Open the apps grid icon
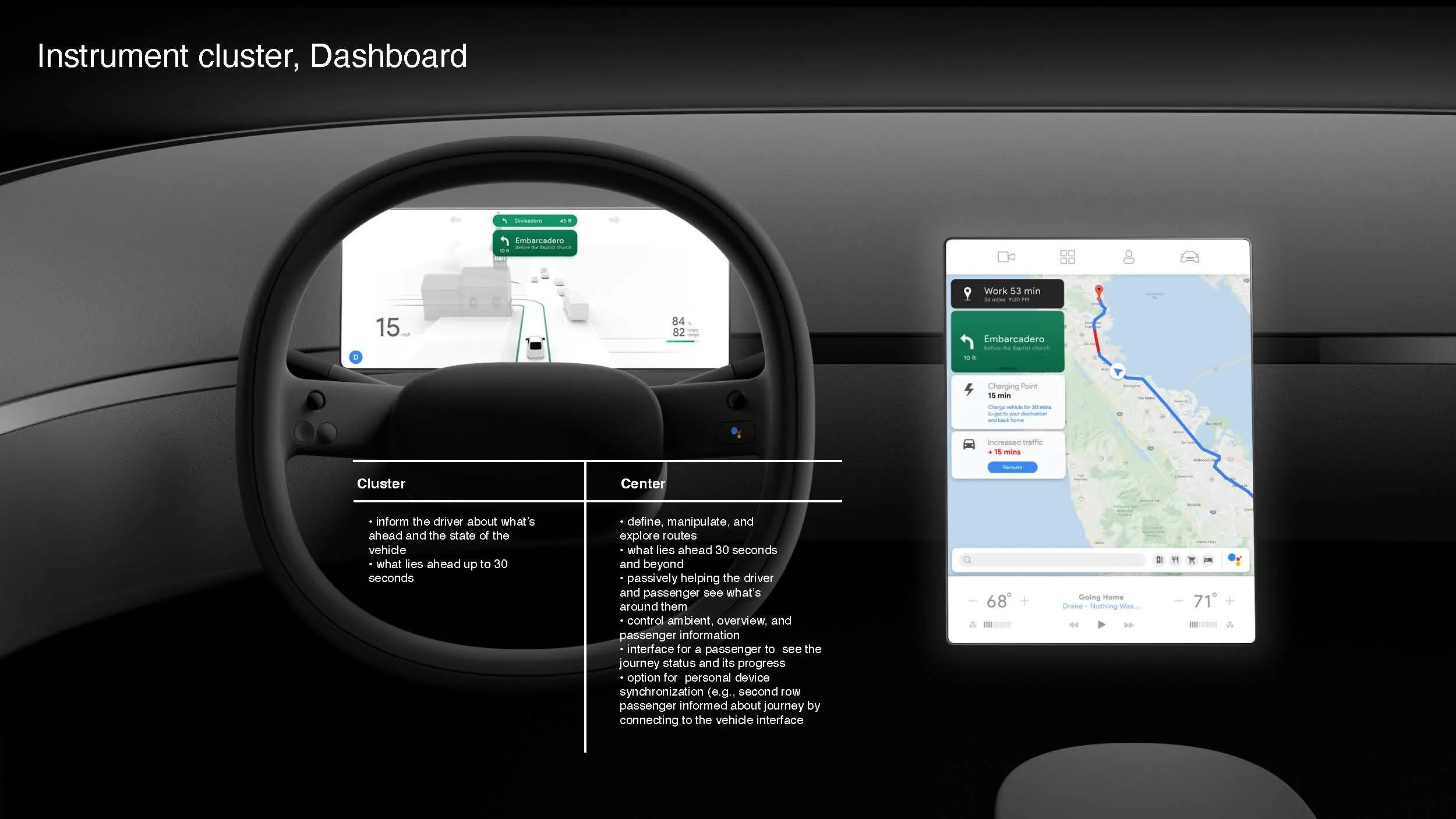This screenshot has width=1456, height=819. [1067, 257]
